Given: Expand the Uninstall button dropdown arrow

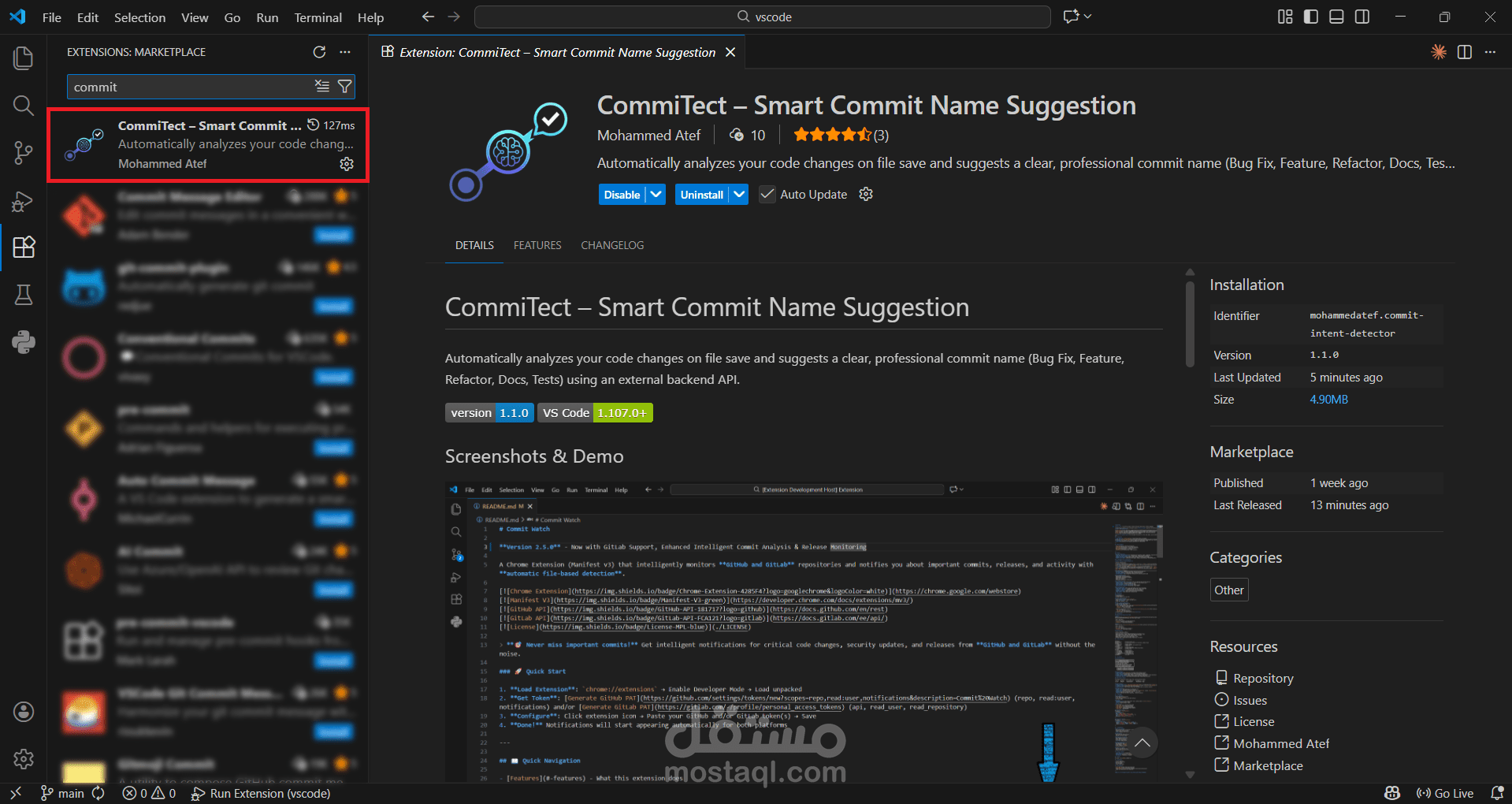Looking at the screenshot, I should 738,194.
